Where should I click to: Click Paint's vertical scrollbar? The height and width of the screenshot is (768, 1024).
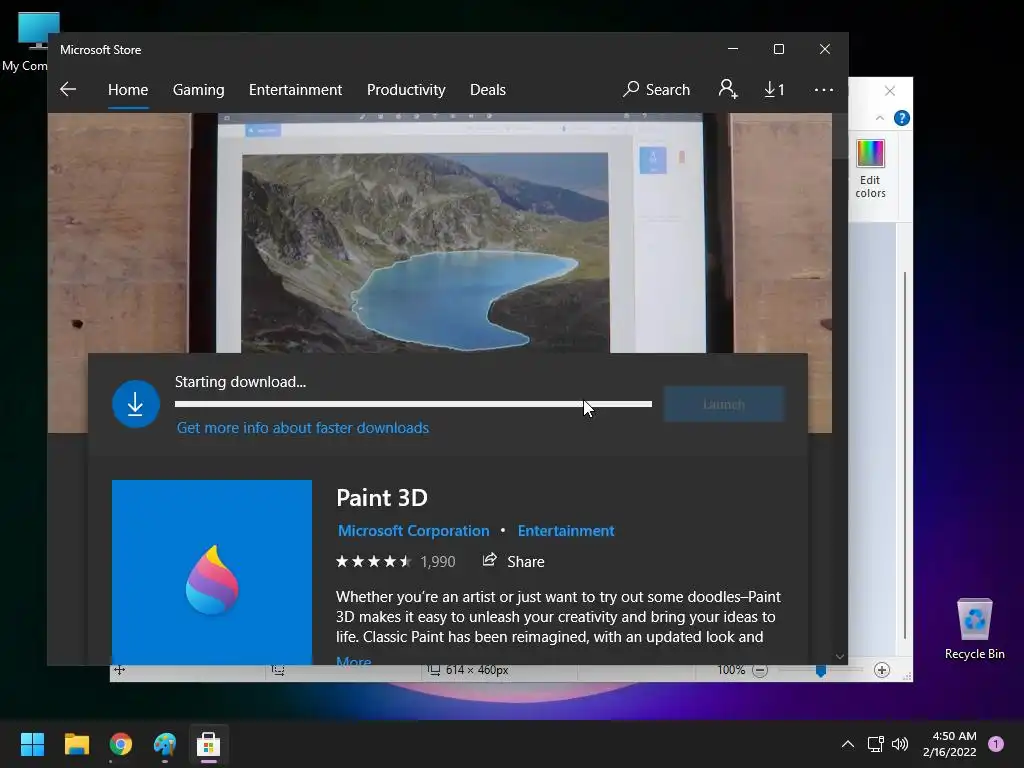[904, 455]
